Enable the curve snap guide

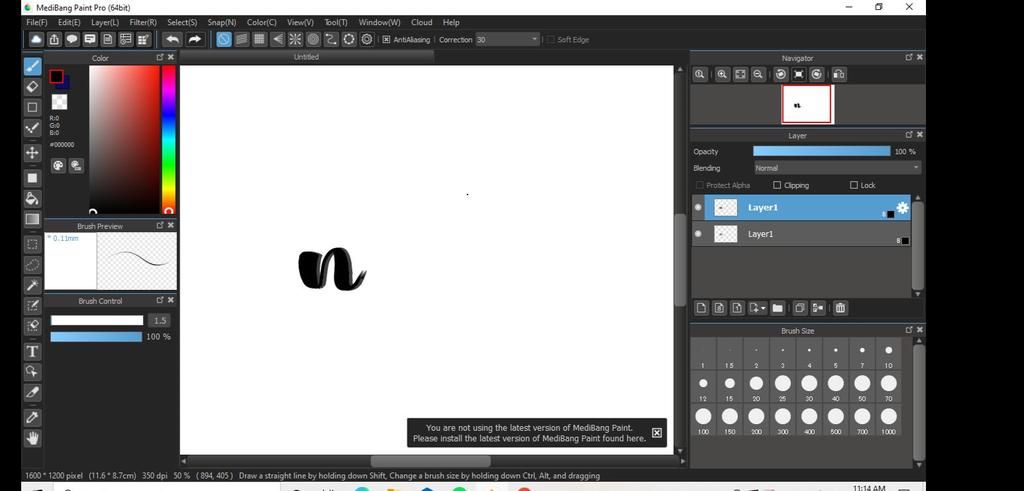(331, 39)
